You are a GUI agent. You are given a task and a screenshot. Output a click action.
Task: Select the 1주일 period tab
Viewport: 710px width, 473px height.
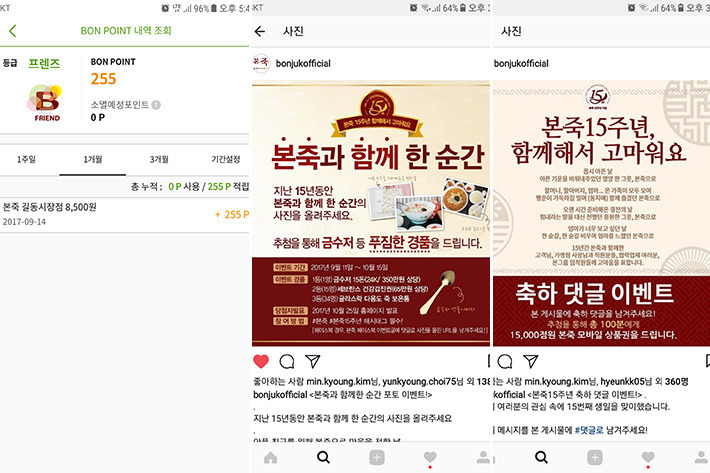click(x=26, y=159)
